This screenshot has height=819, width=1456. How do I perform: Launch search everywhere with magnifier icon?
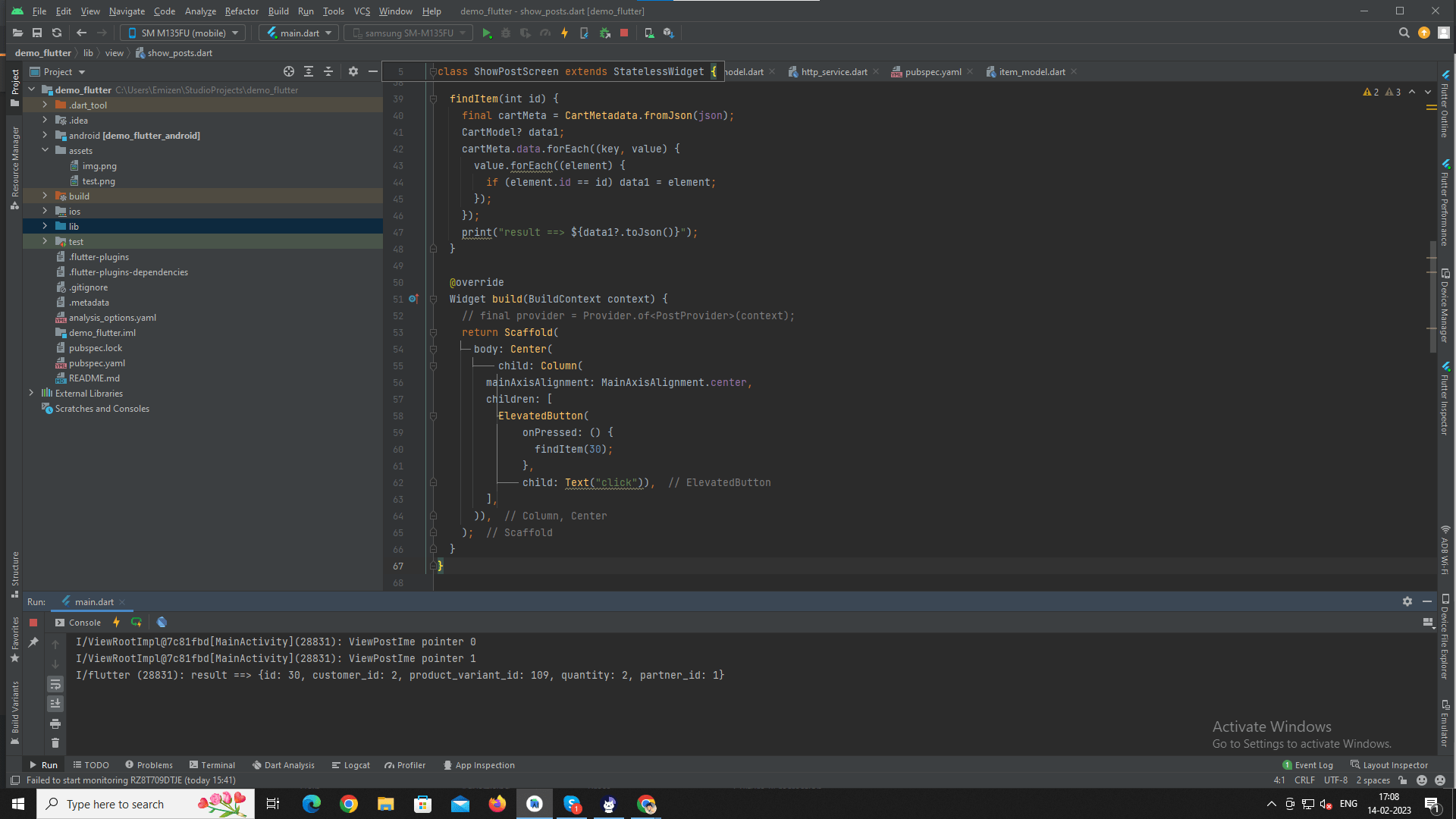(1404, 33)
